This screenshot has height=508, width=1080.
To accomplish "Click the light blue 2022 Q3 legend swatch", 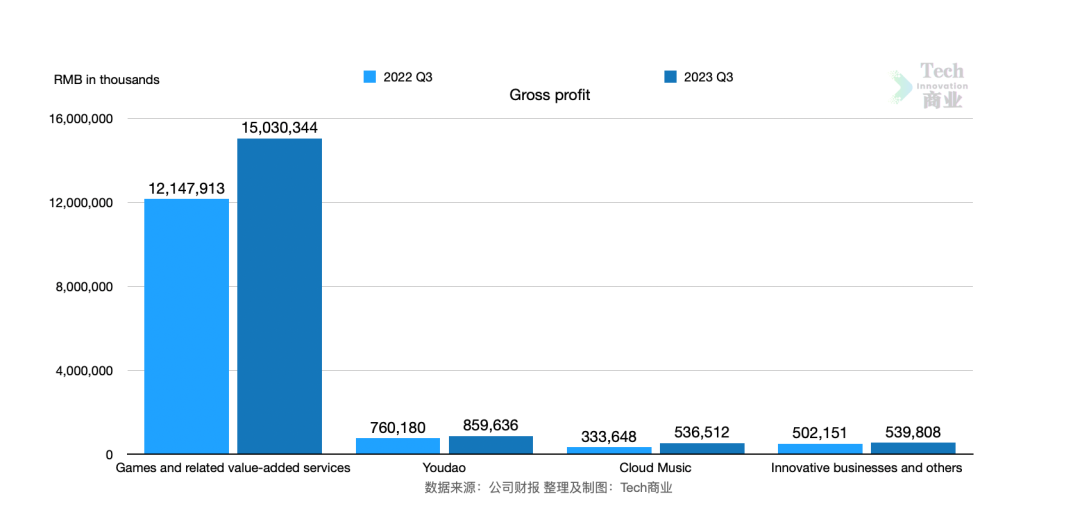I will (x=368, y=77).
